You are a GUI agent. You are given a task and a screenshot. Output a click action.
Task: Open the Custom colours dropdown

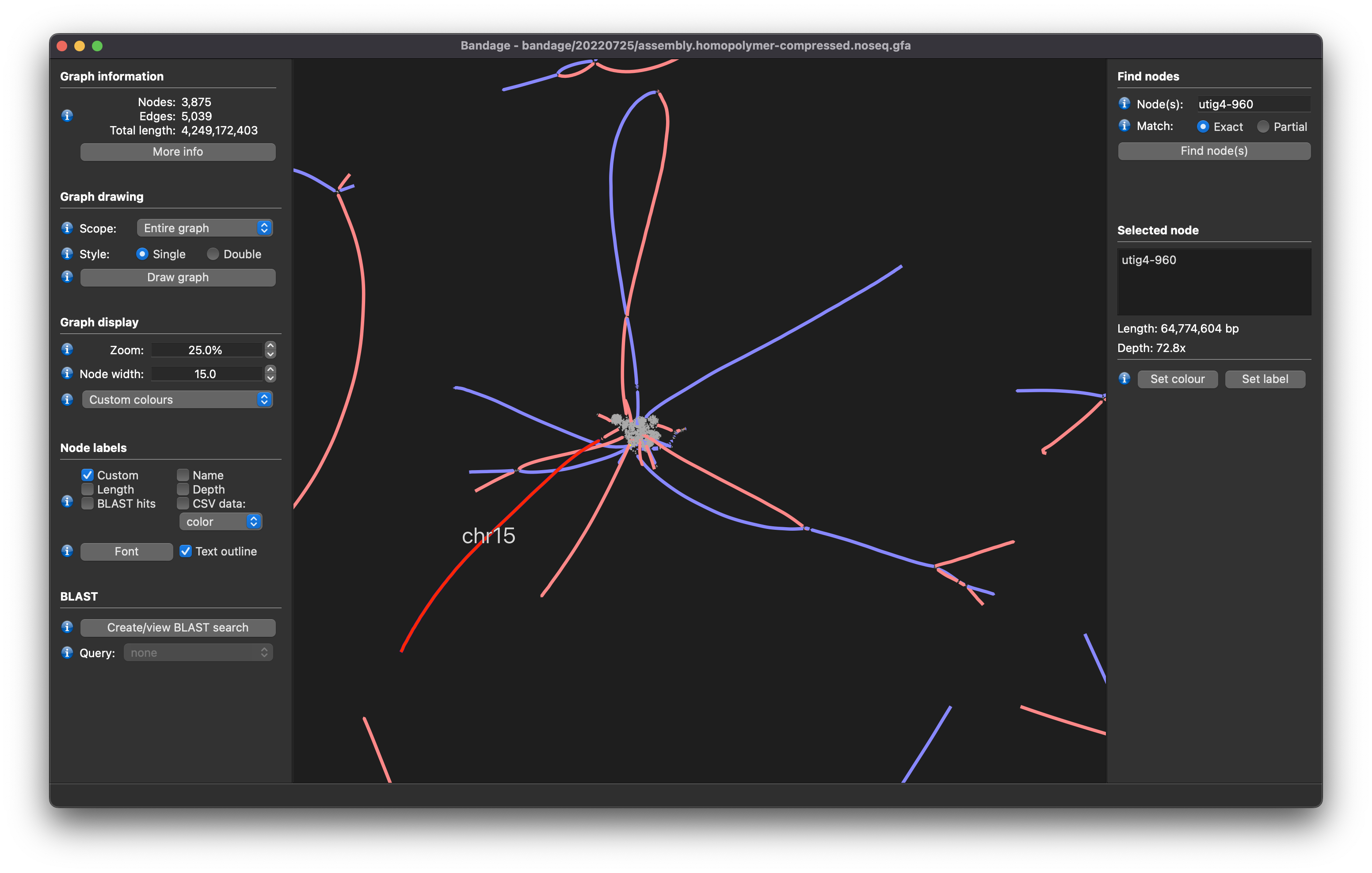(x=177, y=399)
